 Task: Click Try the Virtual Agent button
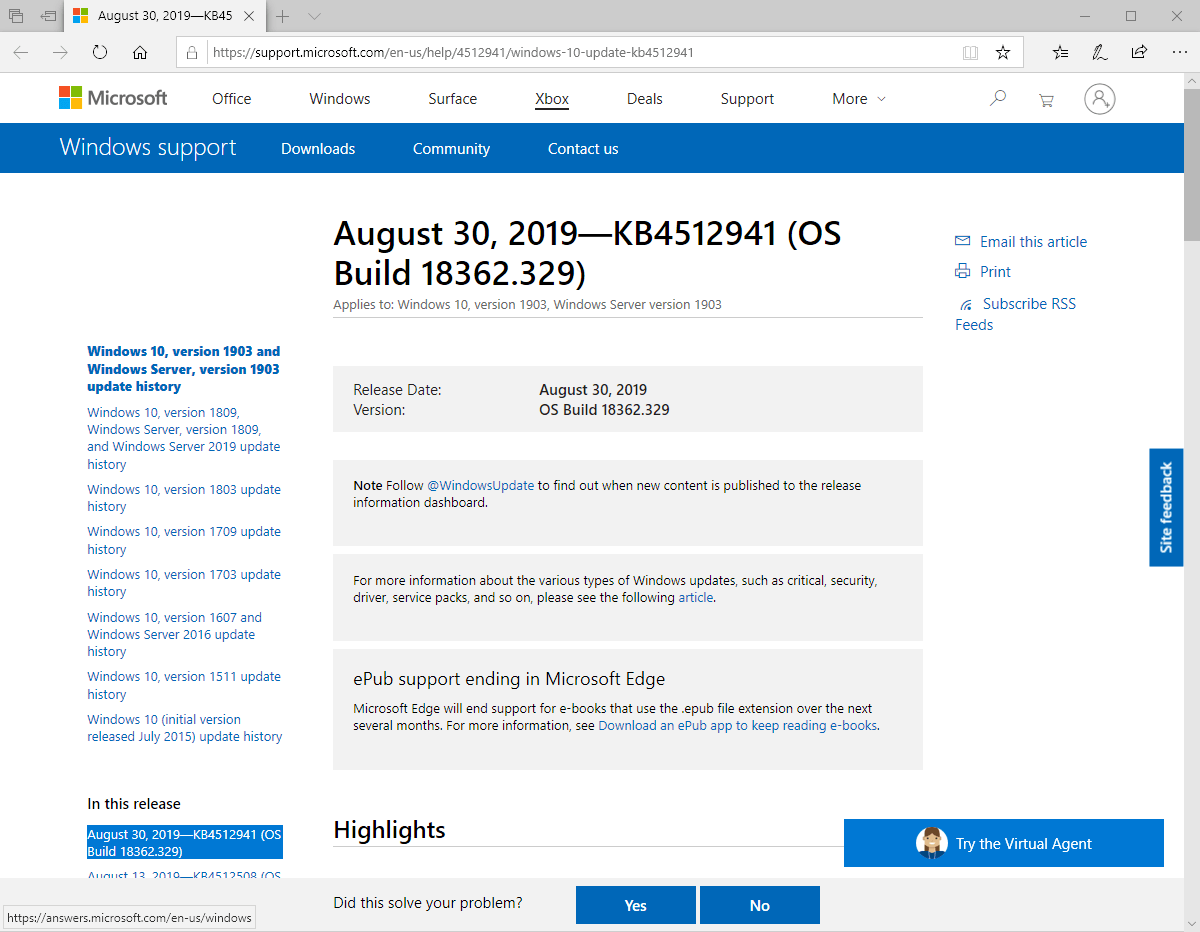1004,843
